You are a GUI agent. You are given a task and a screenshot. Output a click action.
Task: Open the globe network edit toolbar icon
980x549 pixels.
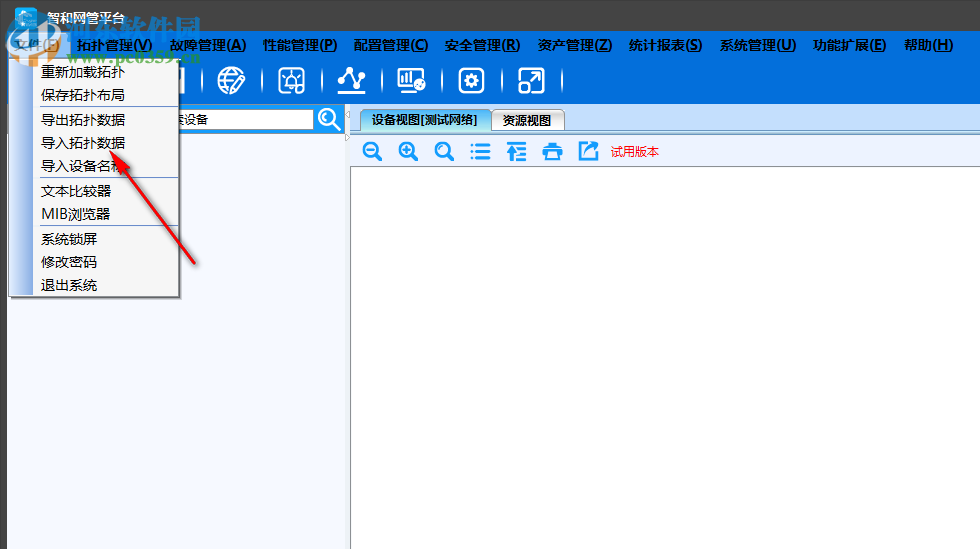click(x=231, y=81)
